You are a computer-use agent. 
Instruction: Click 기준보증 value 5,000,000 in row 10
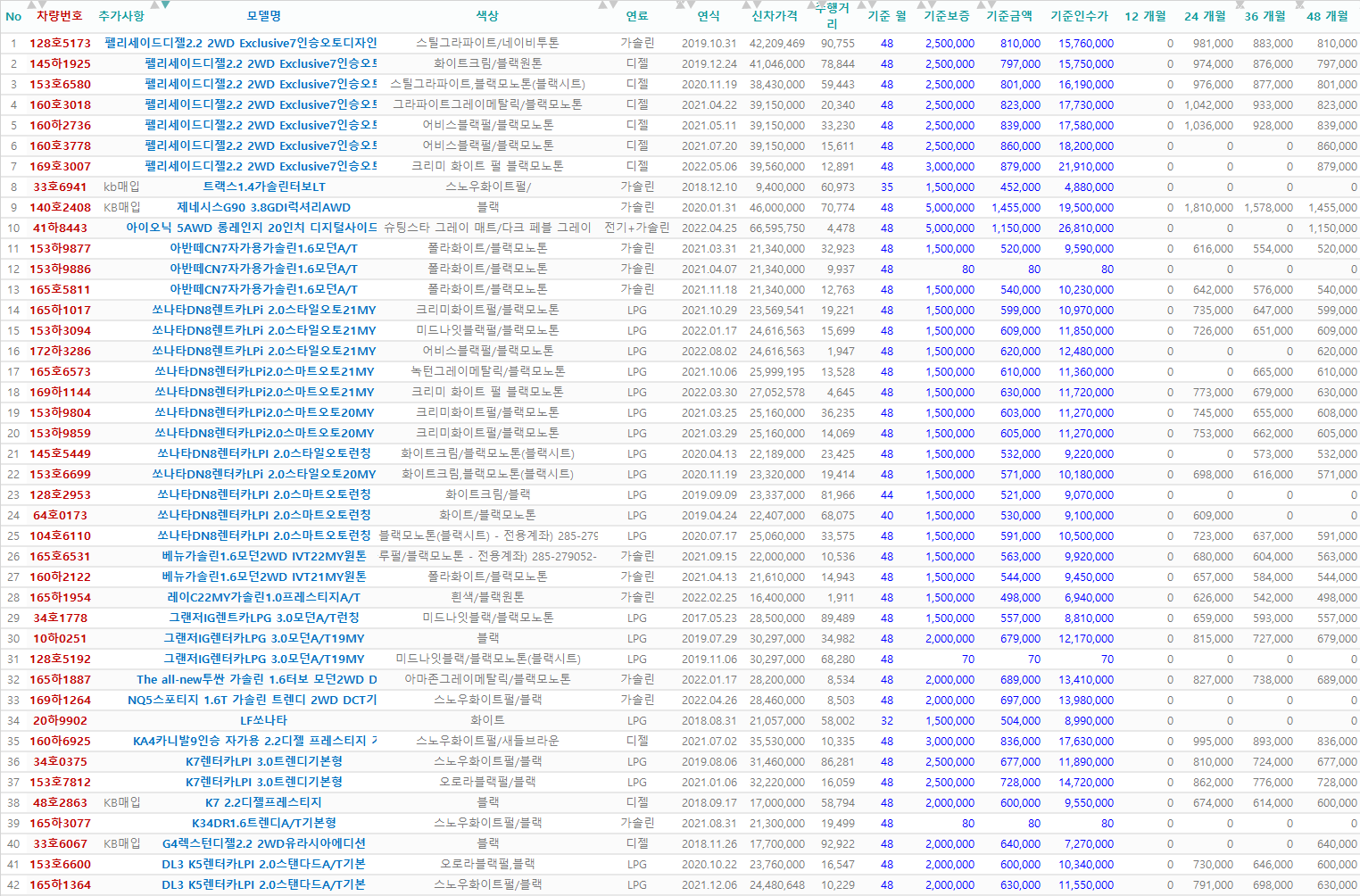(950, 228)
